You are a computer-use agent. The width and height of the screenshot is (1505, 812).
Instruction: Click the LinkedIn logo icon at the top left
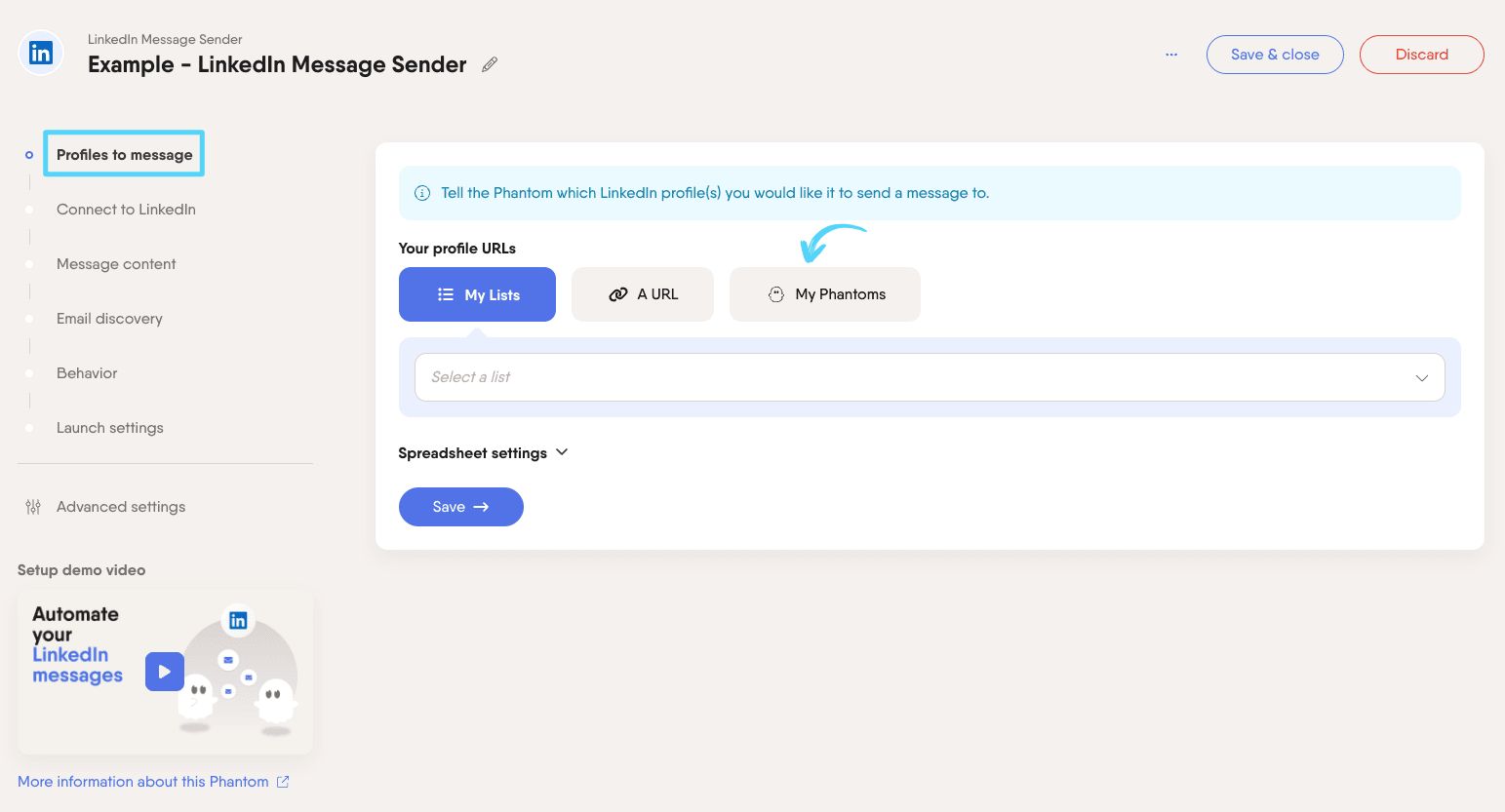(x=41, y=53)
